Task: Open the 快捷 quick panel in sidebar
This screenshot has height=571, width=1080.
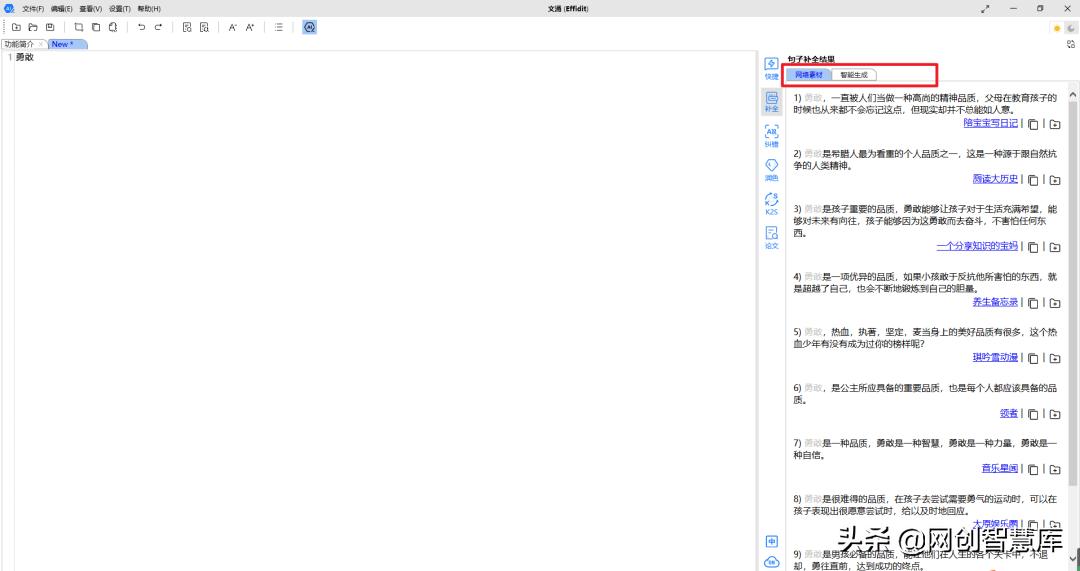Action: (771, 68)
